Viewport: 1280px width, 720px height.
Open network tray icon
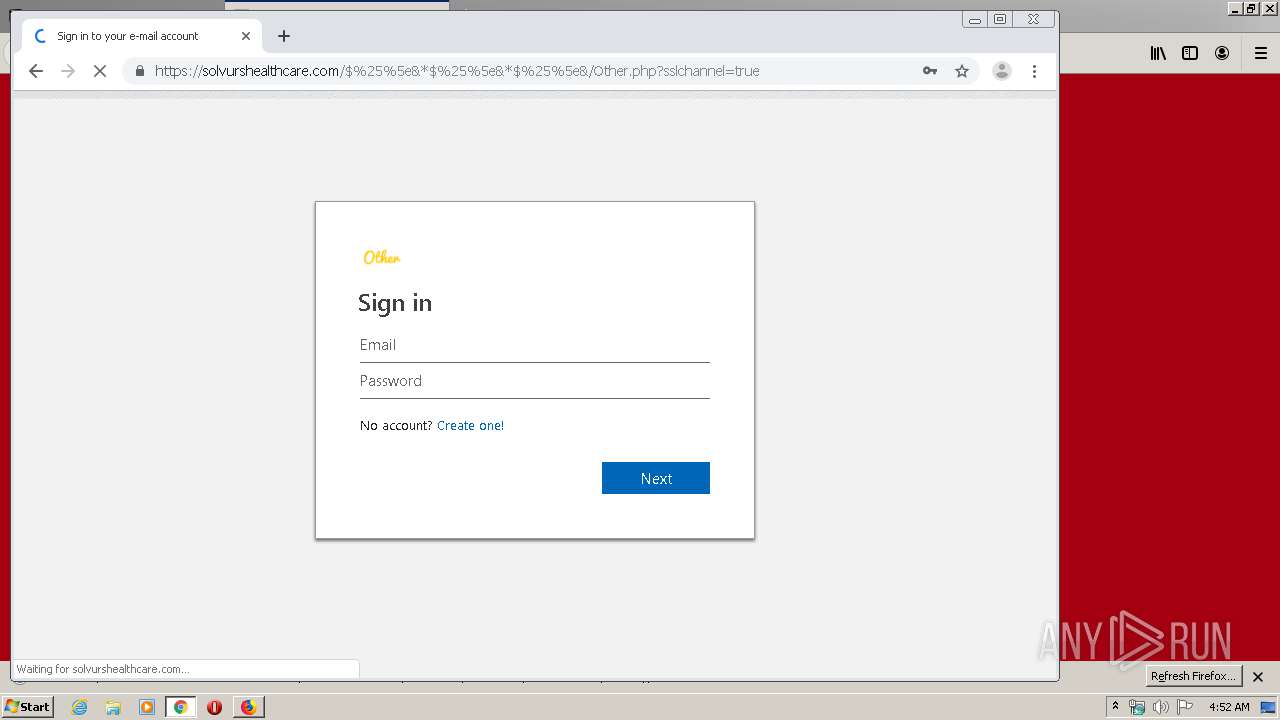(1137, 707)
